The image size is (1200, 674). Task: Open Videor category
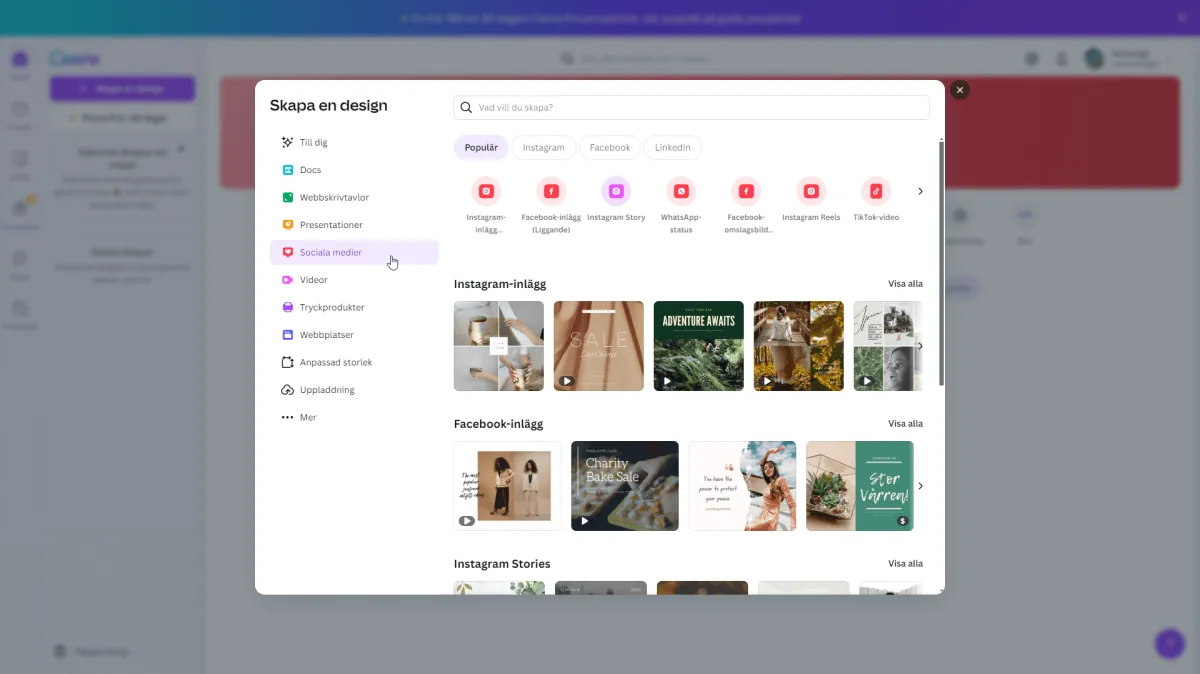coord(354,280)
